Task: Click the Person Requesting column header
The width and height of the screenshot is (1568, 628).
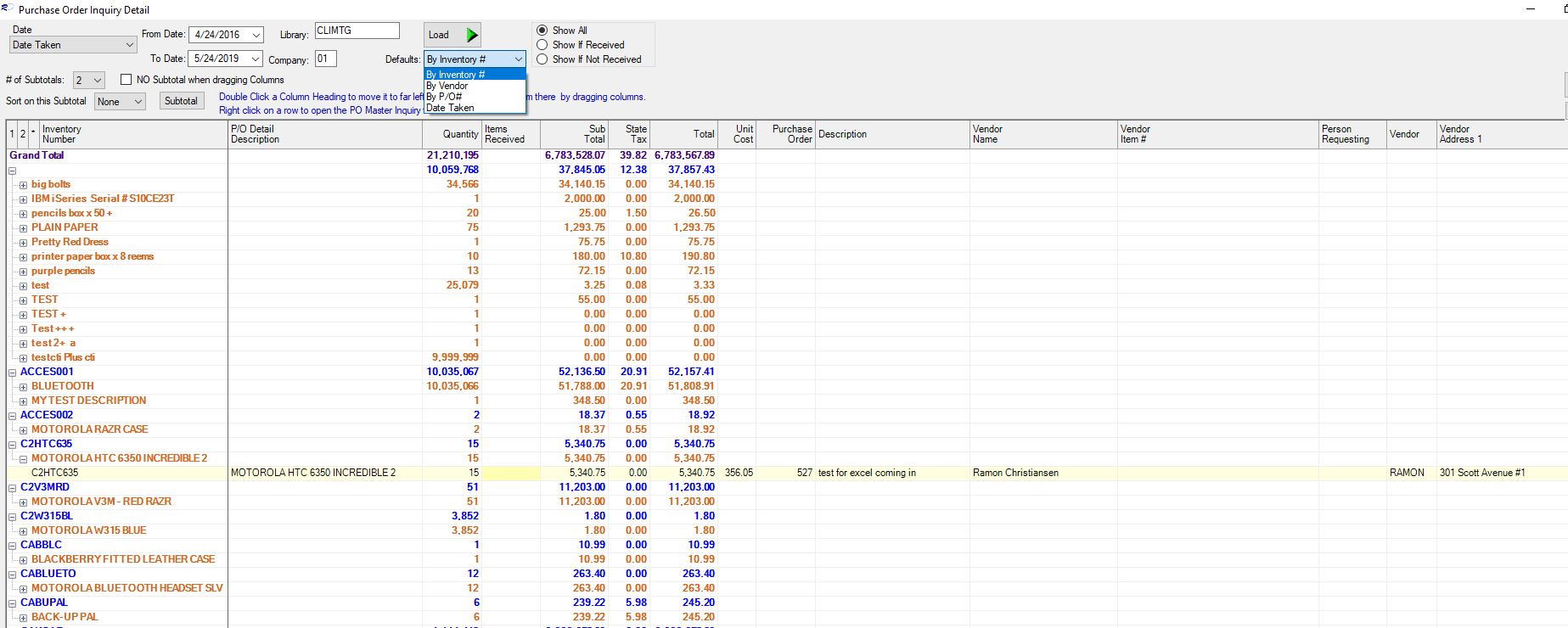Action: (1352, 134)
